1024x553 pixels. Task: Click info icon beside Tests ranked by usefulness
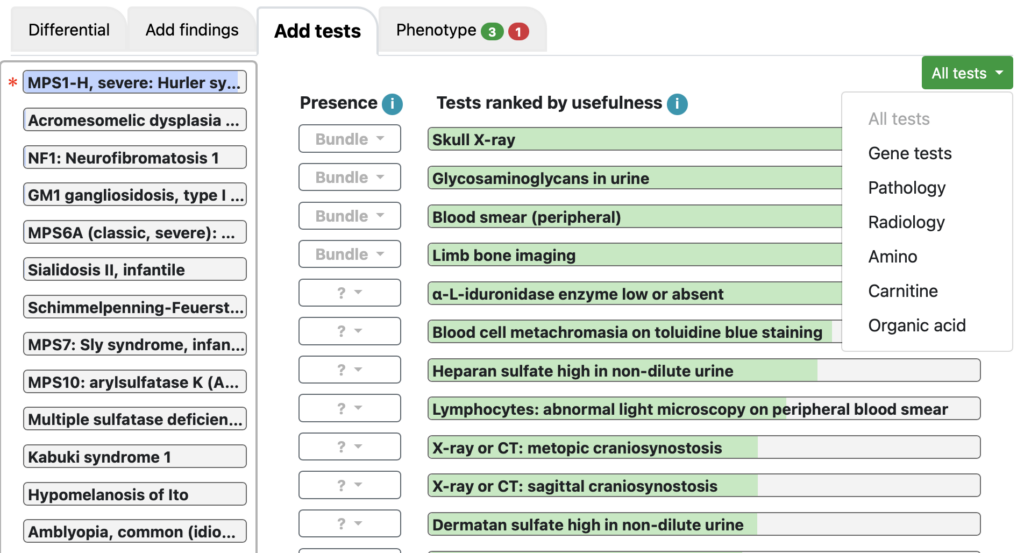[677, 103]
